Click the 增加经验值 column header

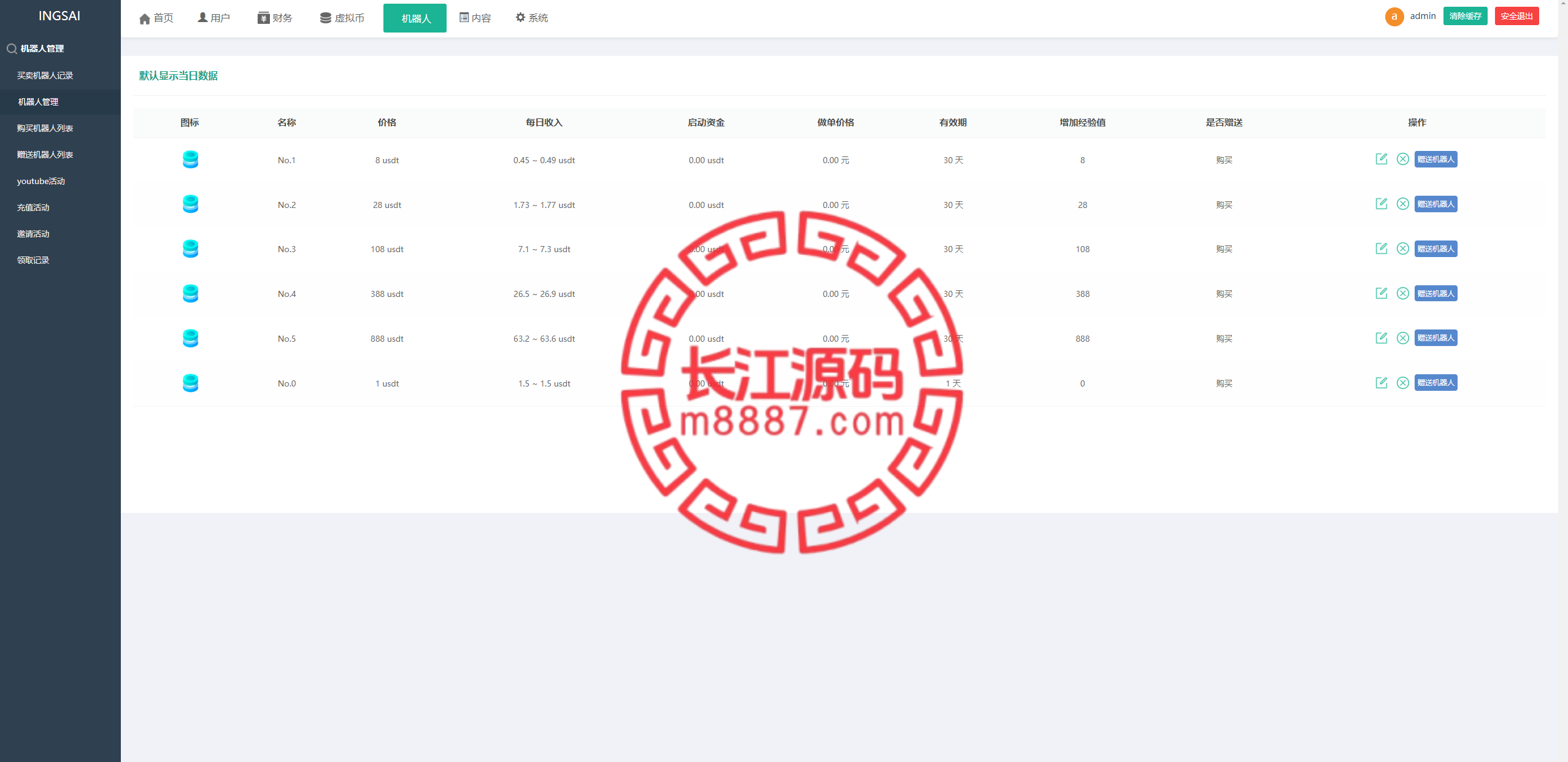1082,122
